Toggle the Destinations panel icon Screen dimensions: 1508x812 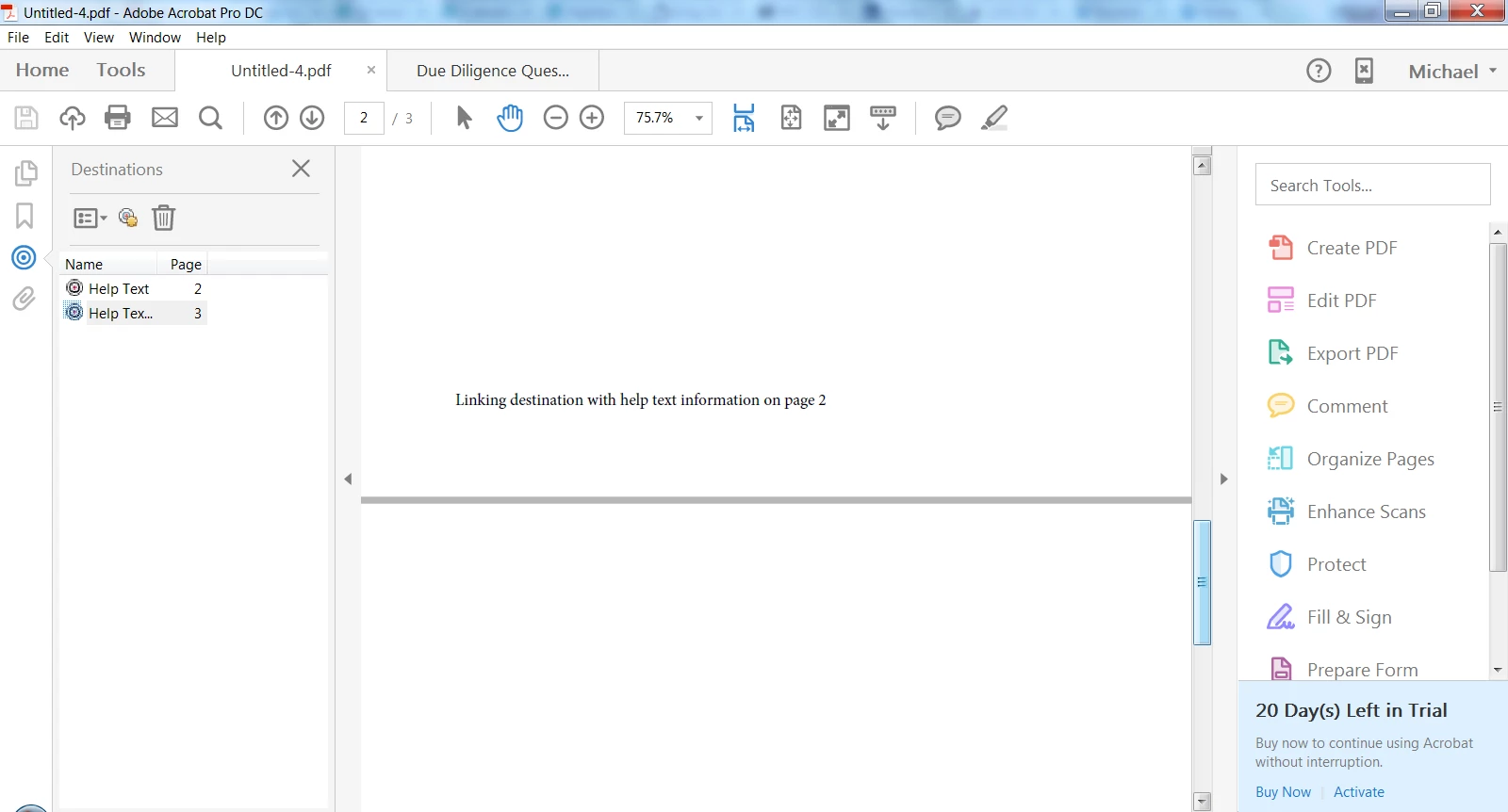25,257
